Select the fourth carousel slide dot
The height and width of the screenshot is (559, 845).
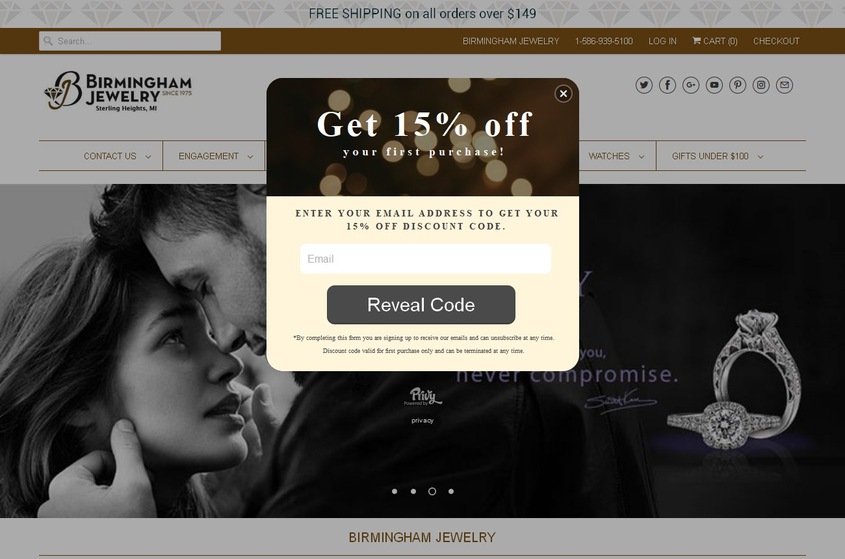(451, 491)
